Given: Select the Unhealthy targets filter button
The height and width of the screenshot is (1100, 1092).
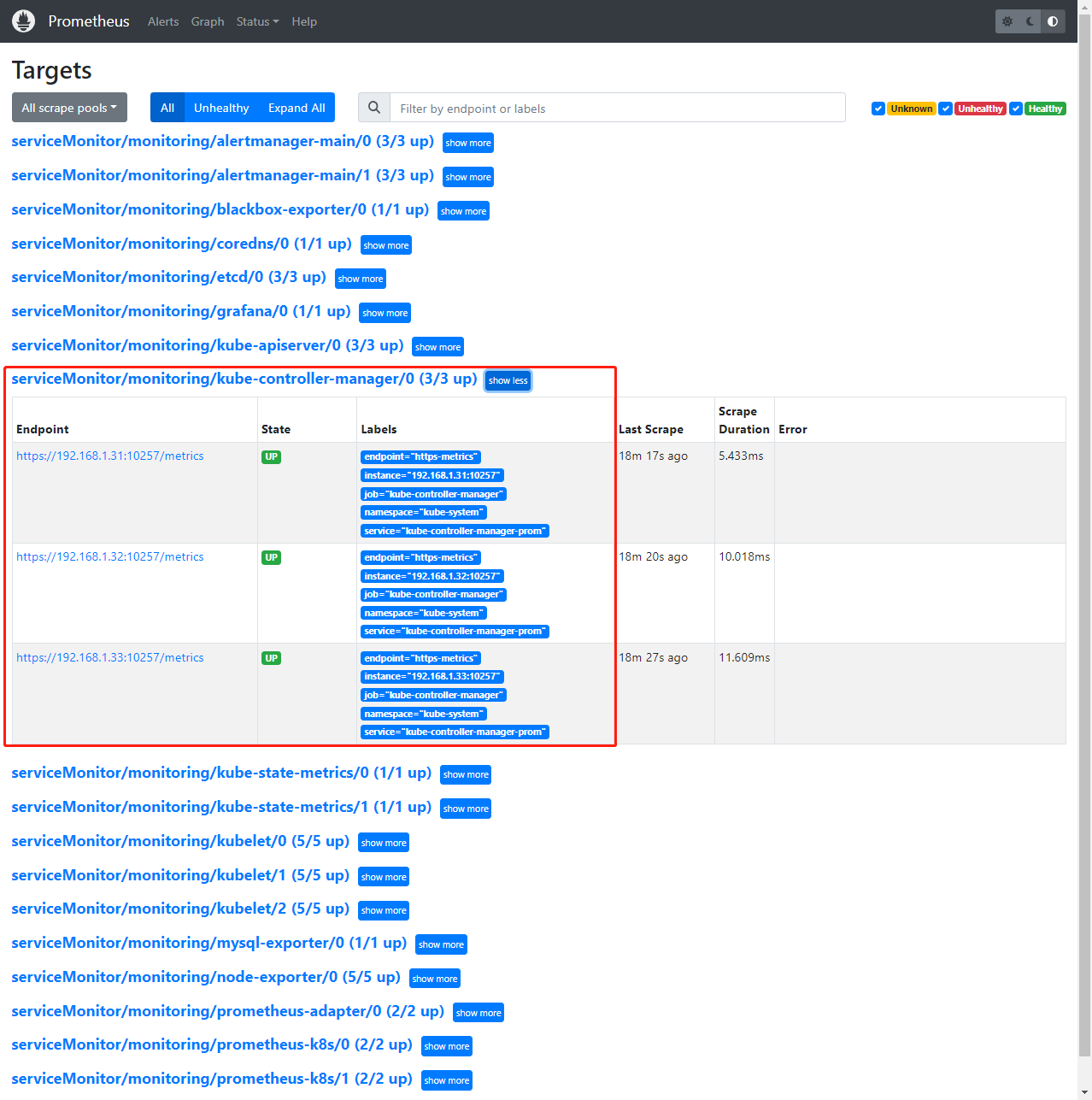Looking at the screenshot, I should 221,108.
